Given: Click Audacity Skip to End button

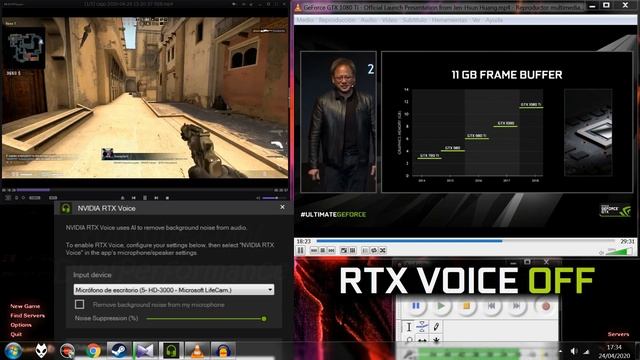Looking at the screenshot, I should tap(517, 306).
